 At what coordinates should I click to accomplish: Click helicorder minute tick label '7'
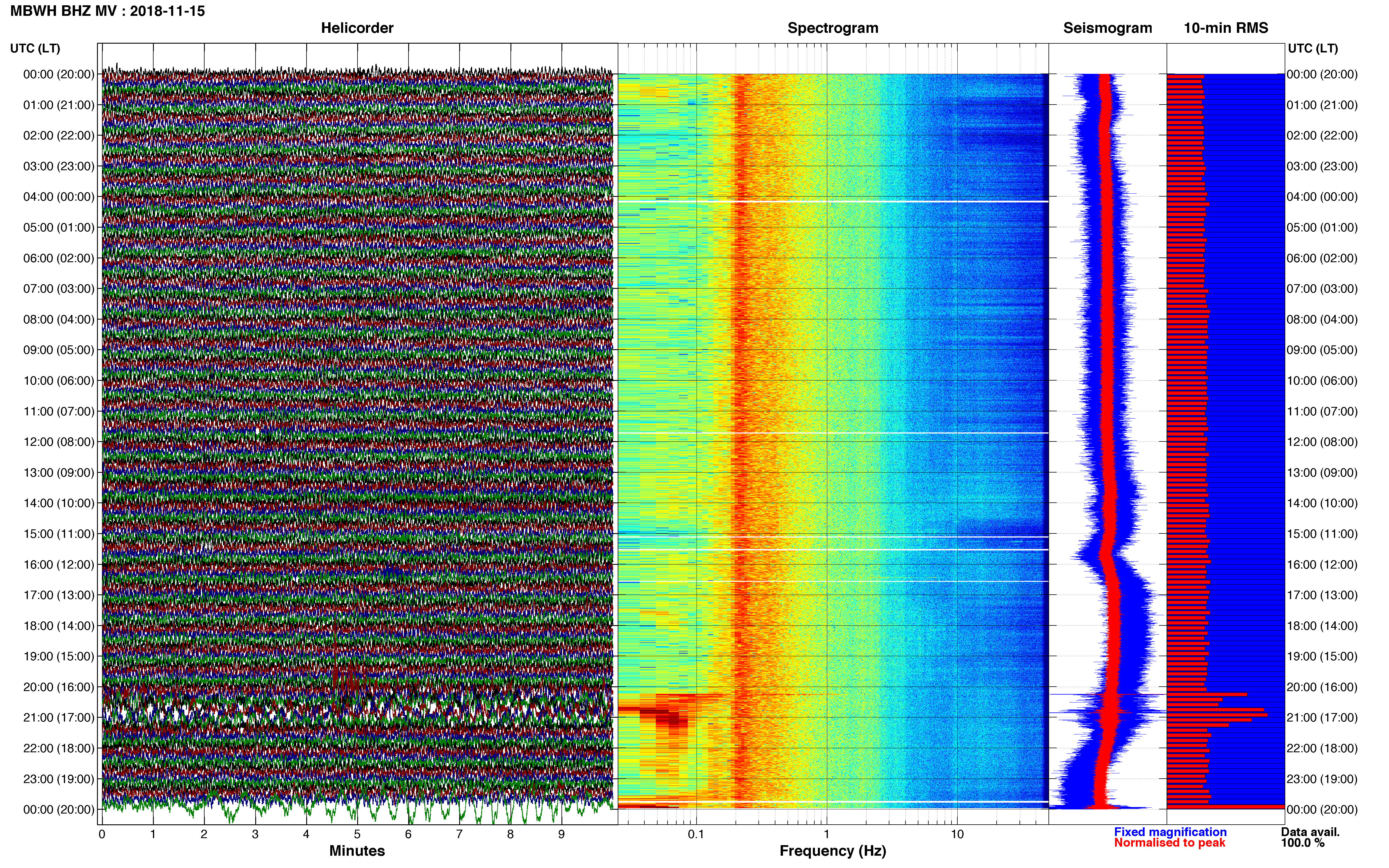(x=459, y=834)
